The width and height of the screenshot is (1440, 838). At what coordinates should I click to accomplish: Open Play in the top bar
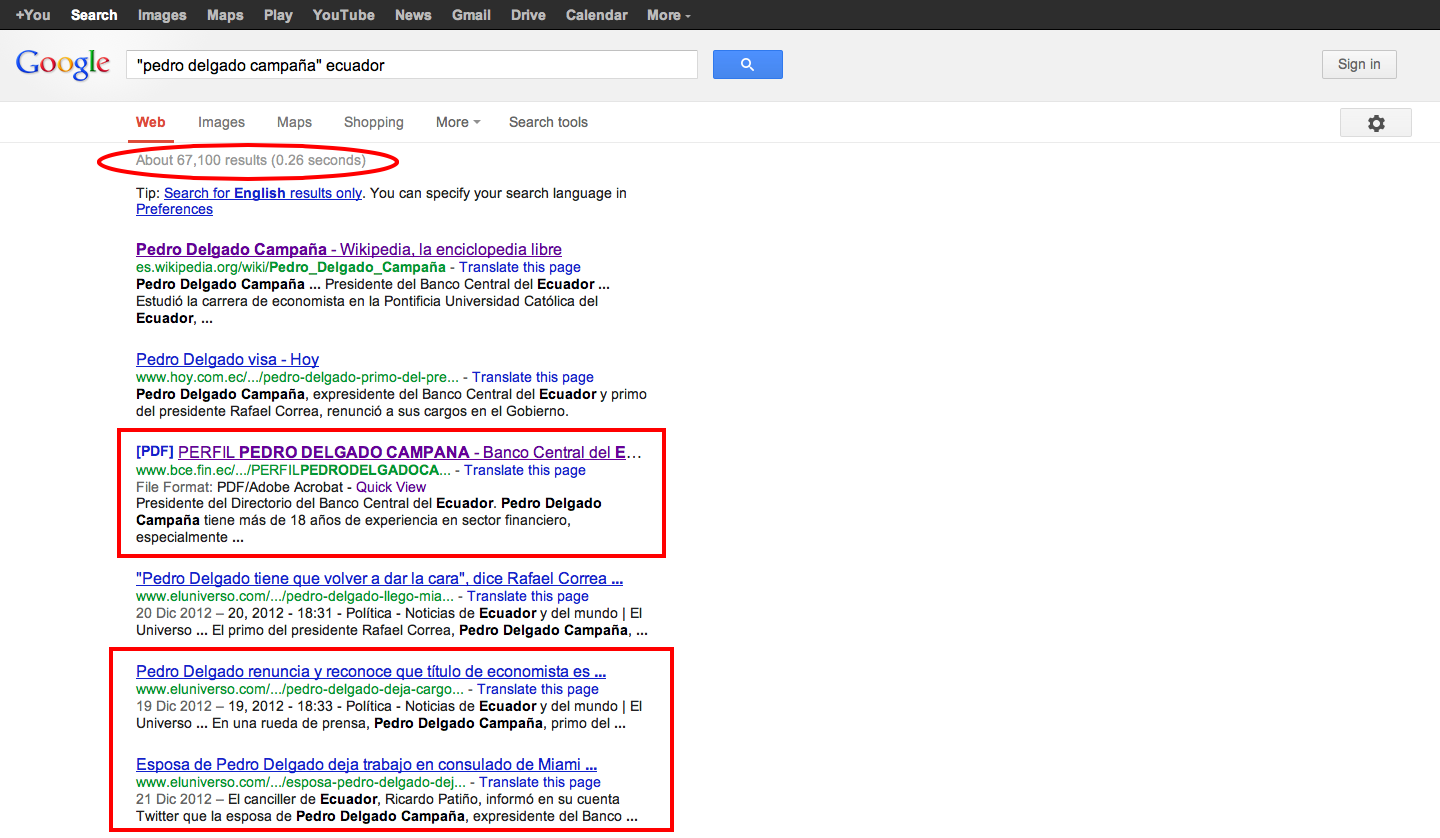(x=278, y=15)
